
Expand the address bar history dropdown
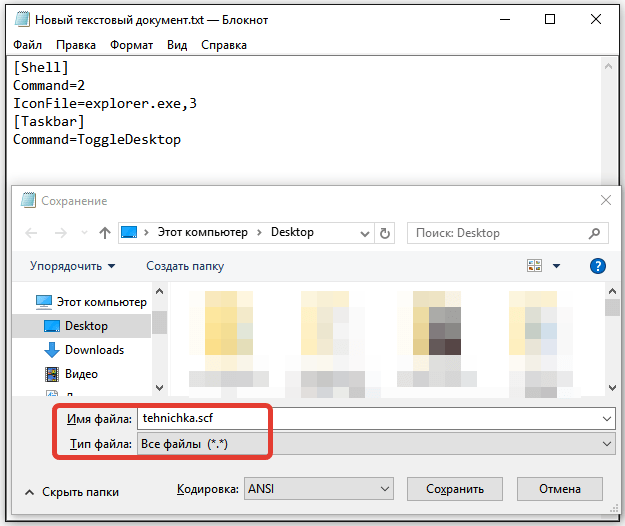click(x=364, y=234)
